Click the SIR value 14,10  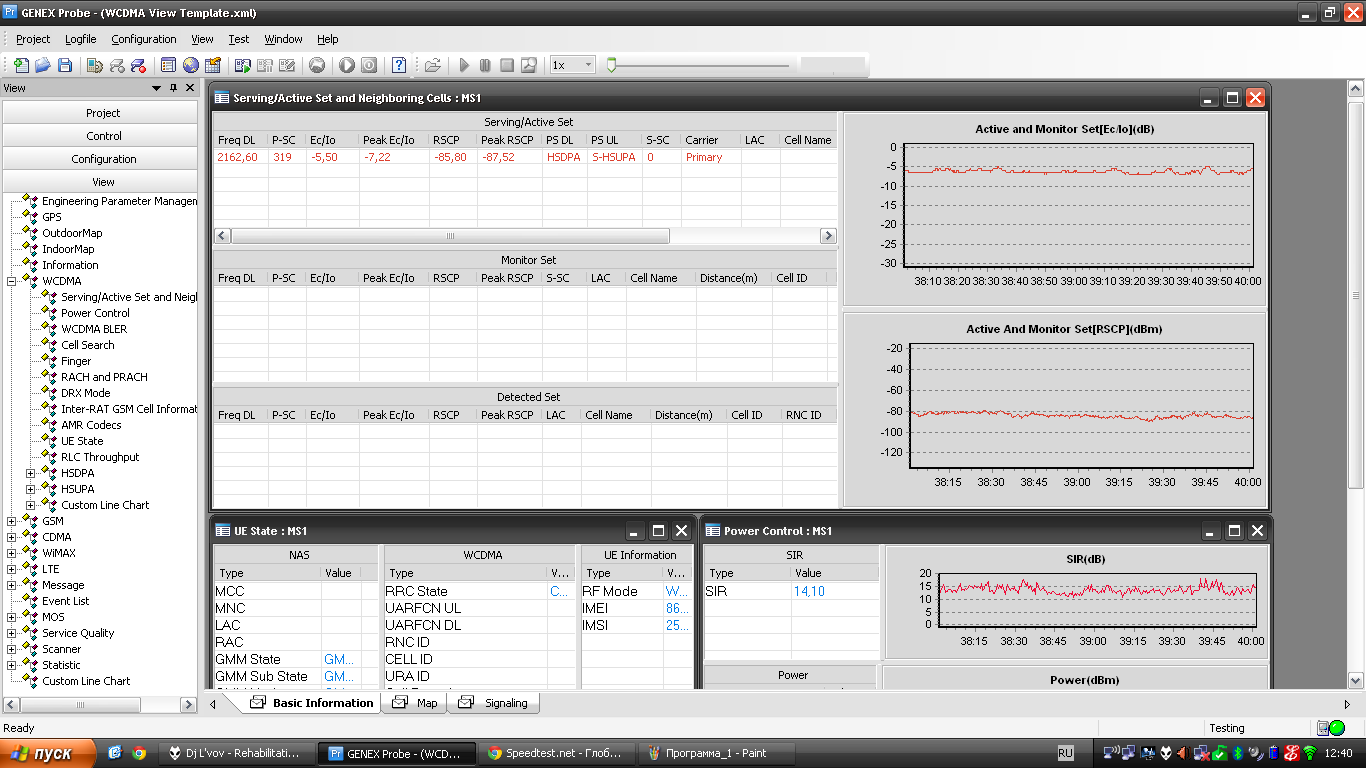click(x=809, y=591)
